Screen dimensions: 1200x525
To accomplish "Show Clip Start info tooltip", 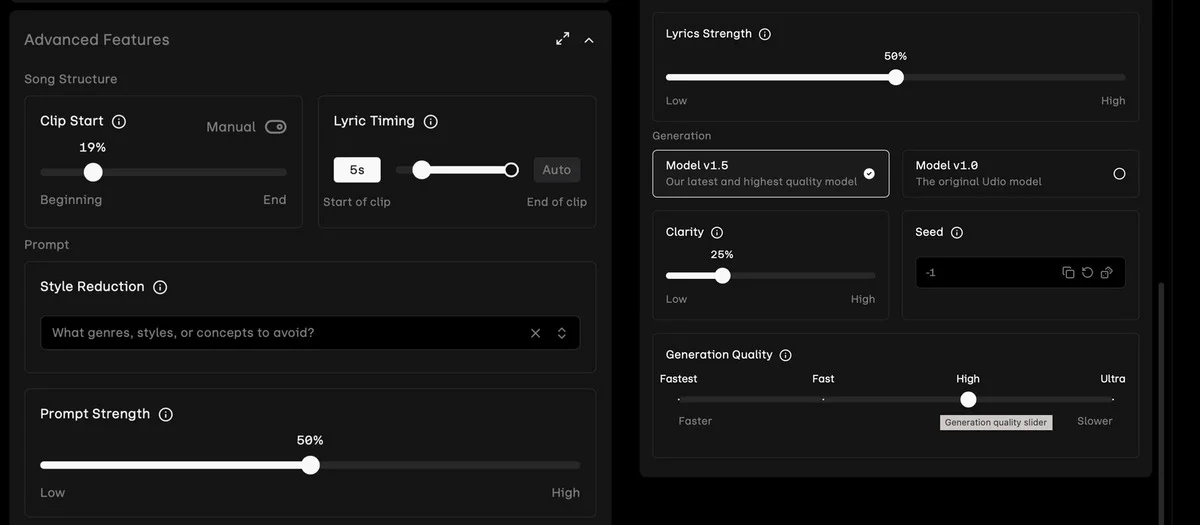I will click(x=119, y=122).
